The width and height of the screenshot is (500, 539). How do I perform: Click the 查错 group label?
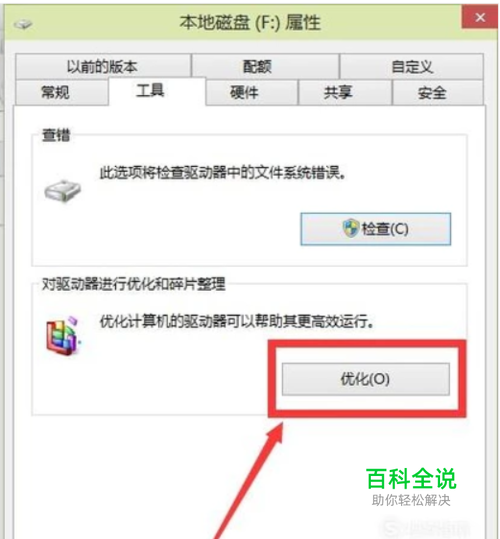click(x=56, y=135)
